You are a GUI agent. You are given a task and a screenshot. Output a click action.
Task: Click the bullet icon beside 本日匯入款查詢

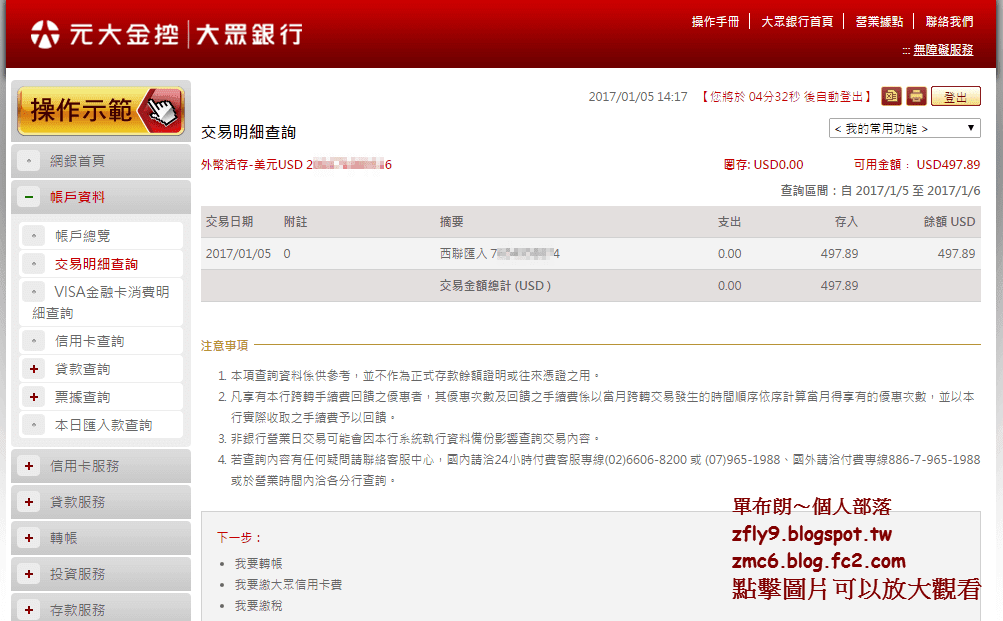coord(34,425)
